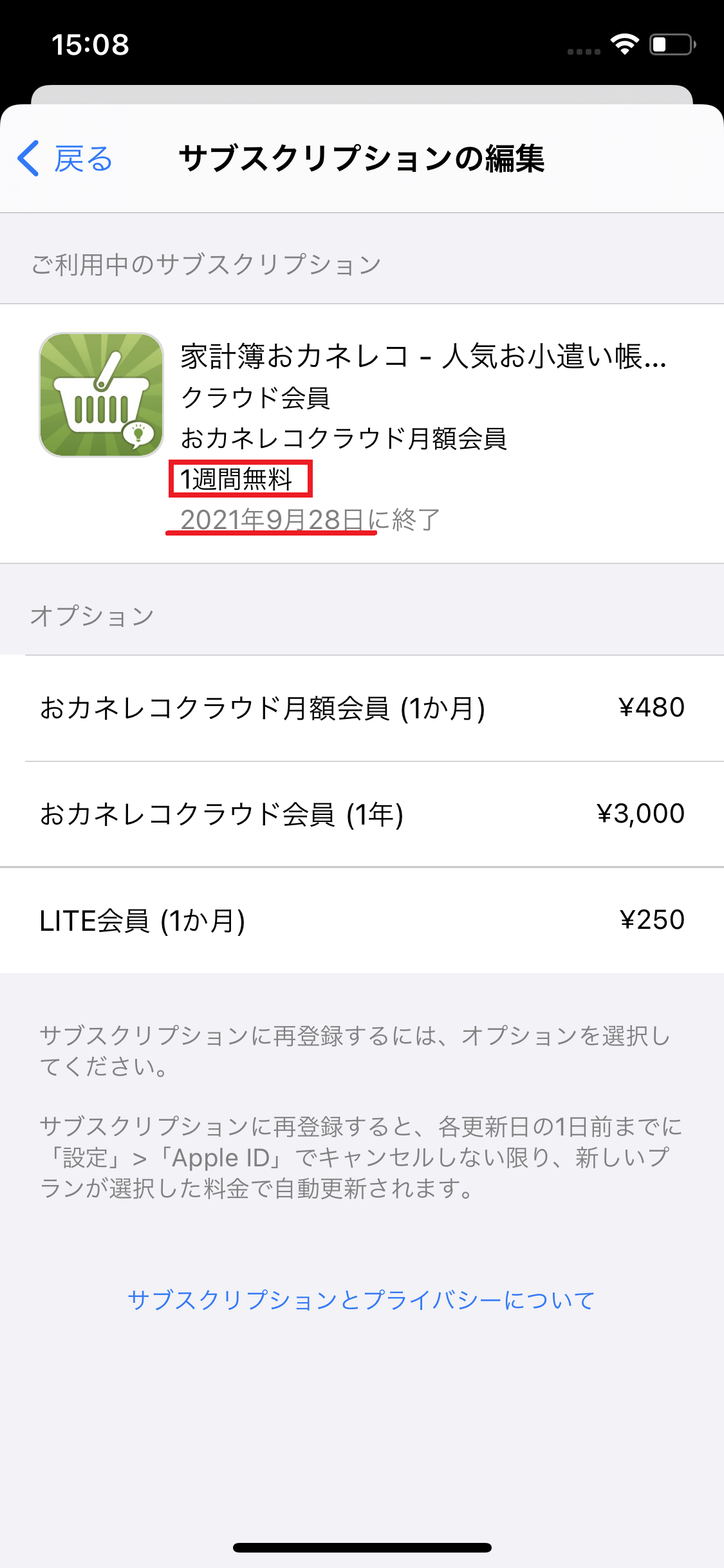Viewport: 724px width, 1568px height.
Task: Select おカネレコクラウド月額会員 (1か月) option
Action: (x=263, y=708)
